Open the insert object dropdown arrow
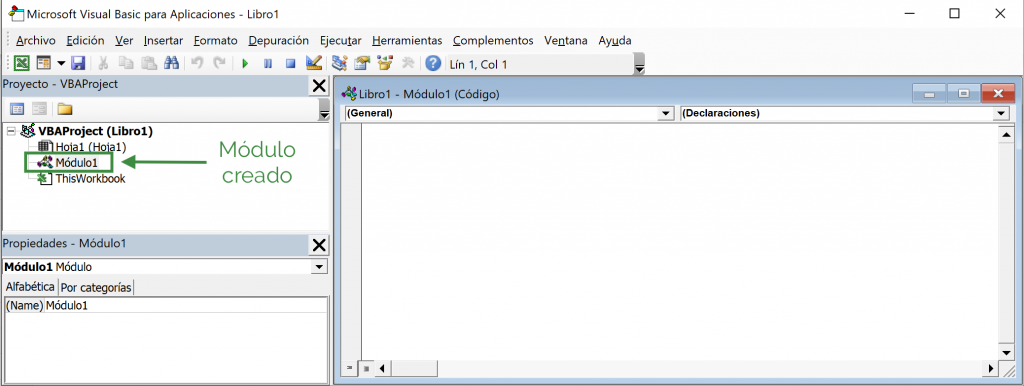Viewport: 1024px width, 386px height. tap(61, 63)
